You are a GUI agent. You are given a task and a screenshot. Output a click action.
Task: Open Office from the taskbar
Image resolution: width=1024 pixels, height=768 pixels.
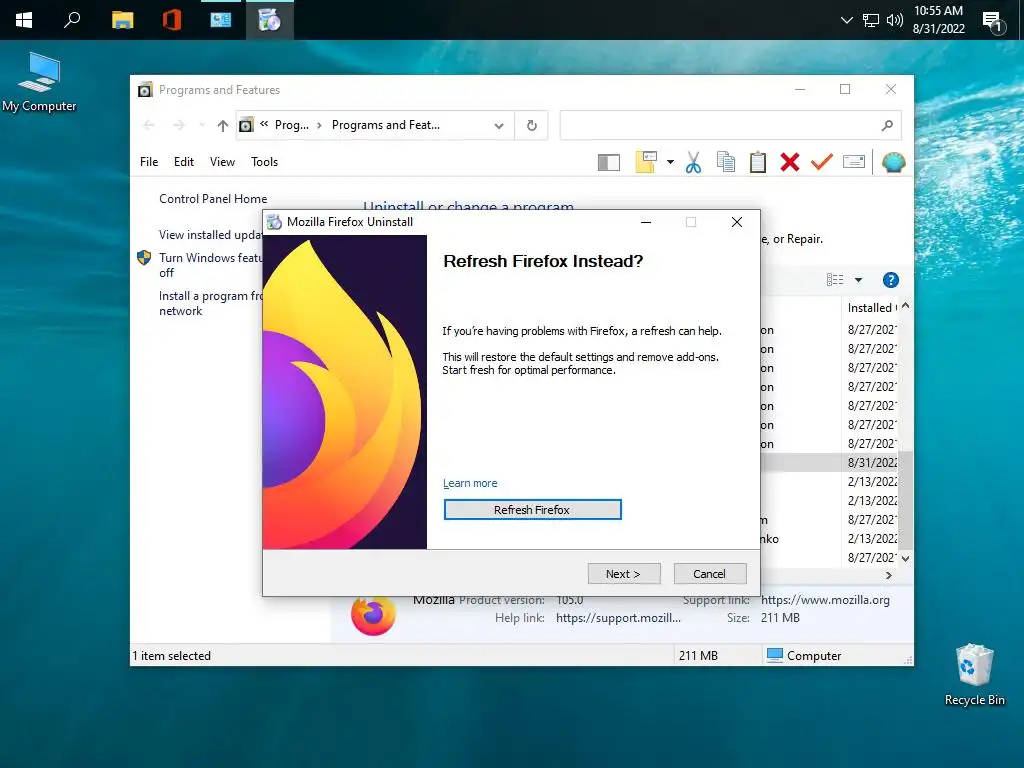pyautogui.click(x=172, y=20)
